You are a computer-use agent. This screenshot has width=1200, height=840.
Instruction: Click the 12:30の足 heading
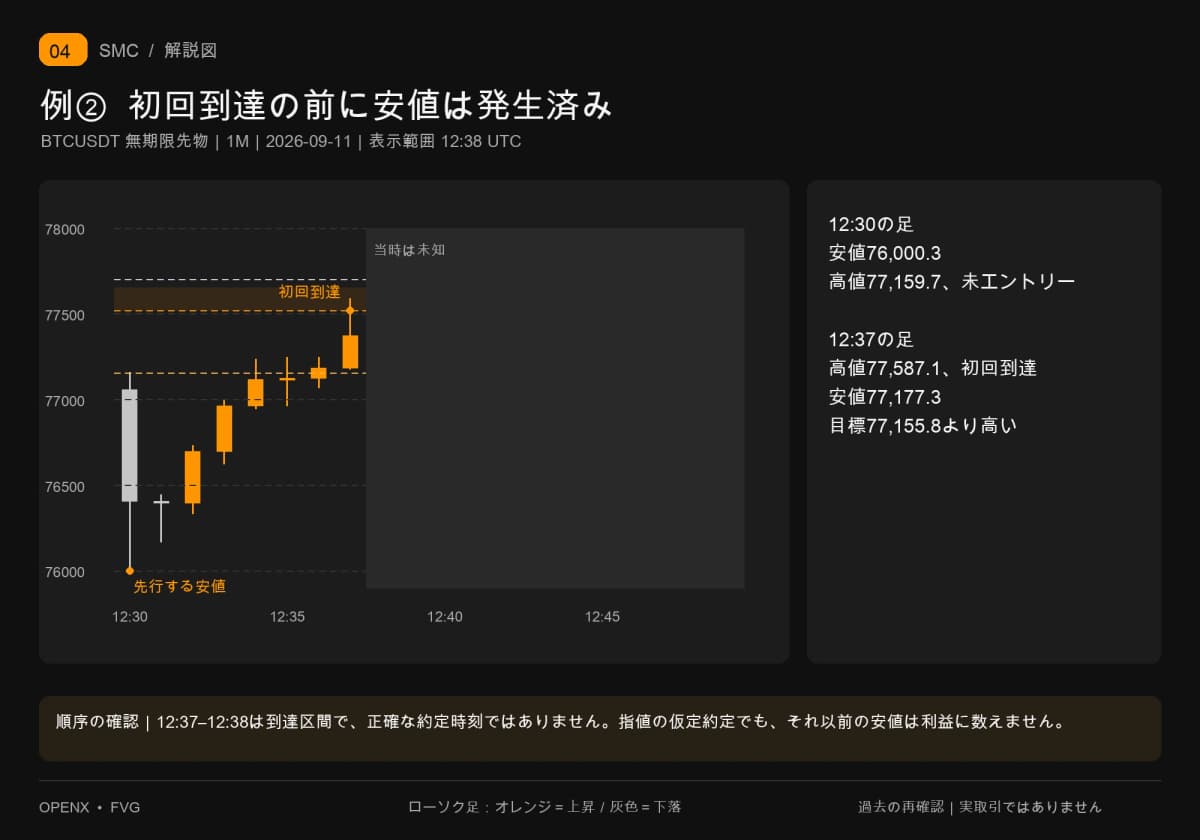click(x=871, y=225)
